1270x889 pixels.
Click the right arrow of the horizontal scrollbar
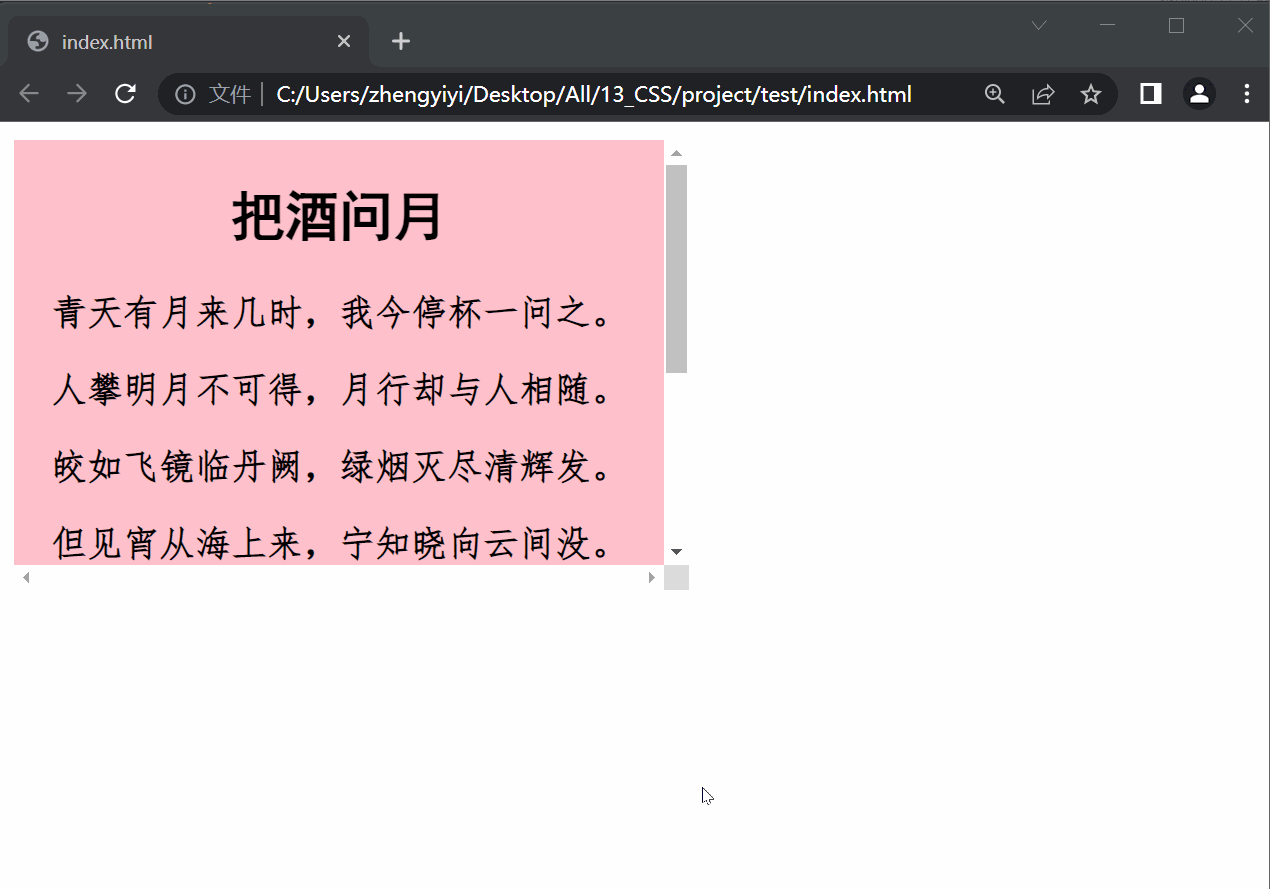[x=652, y=577]
